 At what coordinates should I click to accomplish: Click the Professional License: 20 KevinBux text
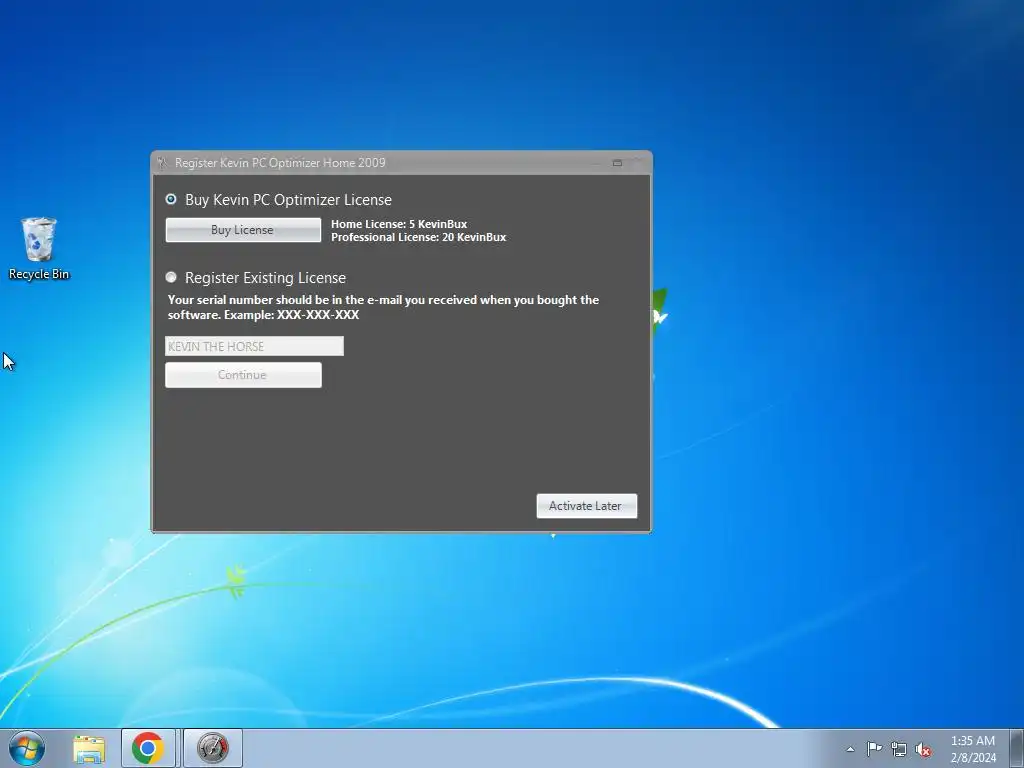[x=419, y=237]
